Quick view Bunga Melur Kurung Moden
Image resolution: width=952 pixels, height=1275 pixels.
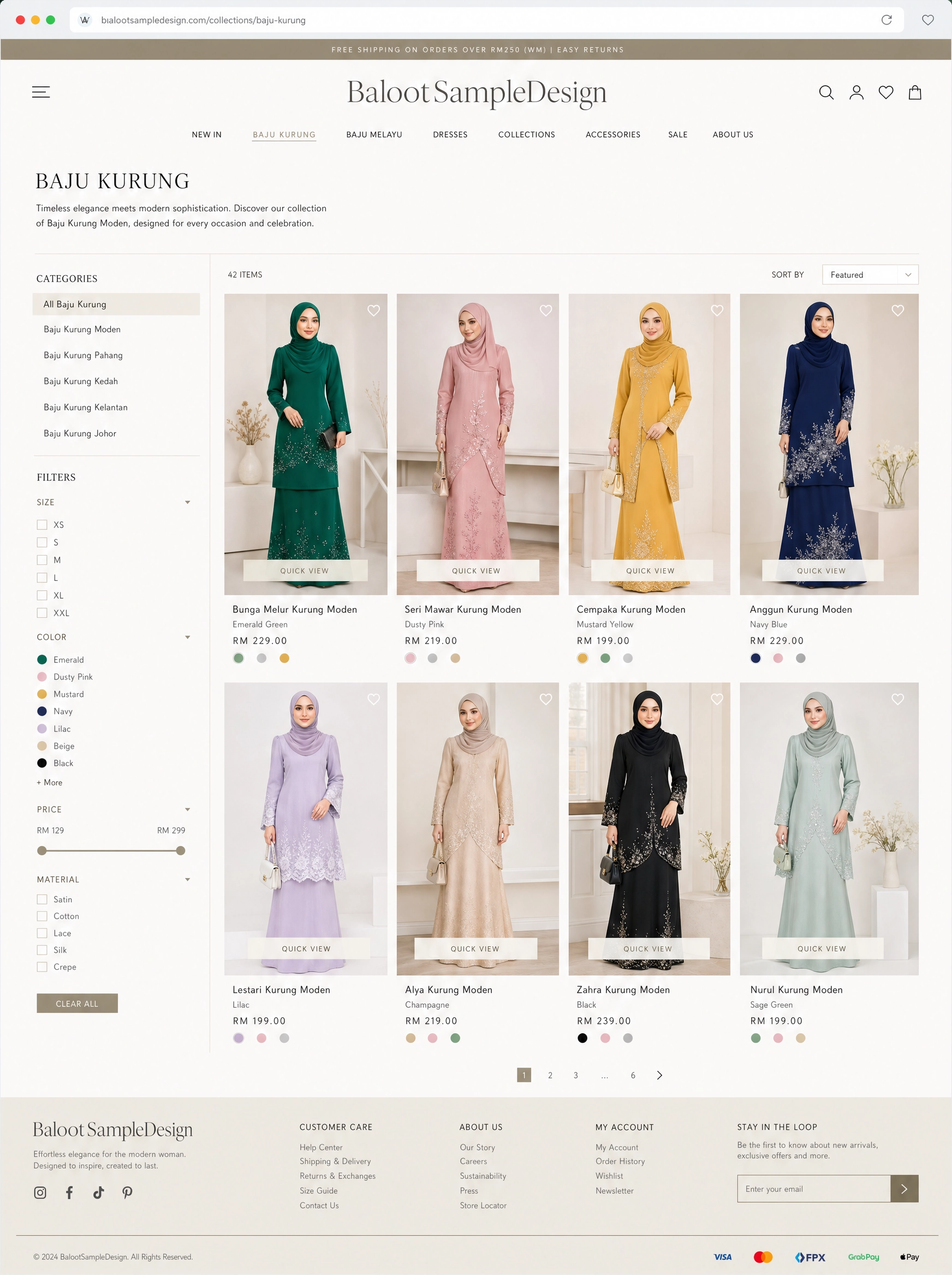[x=305, y=570]
